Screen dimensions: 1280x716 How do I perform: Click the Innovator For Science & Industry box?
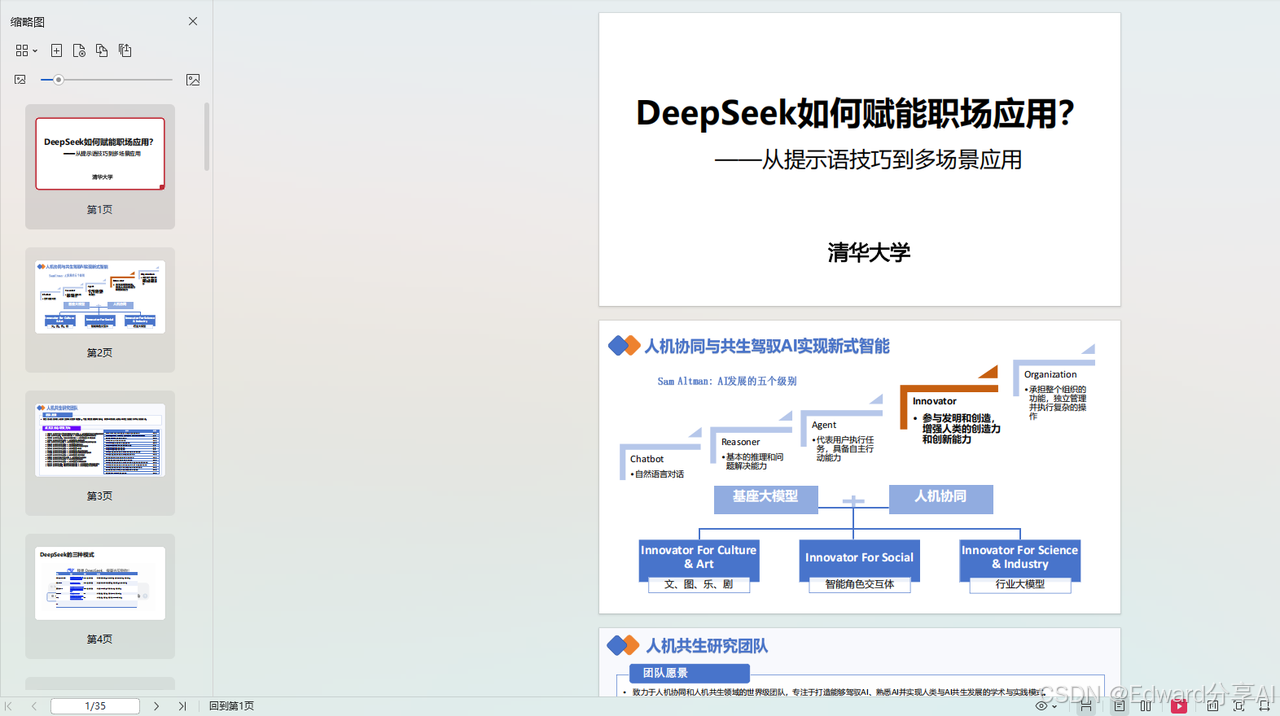[x=1020, y=558]
